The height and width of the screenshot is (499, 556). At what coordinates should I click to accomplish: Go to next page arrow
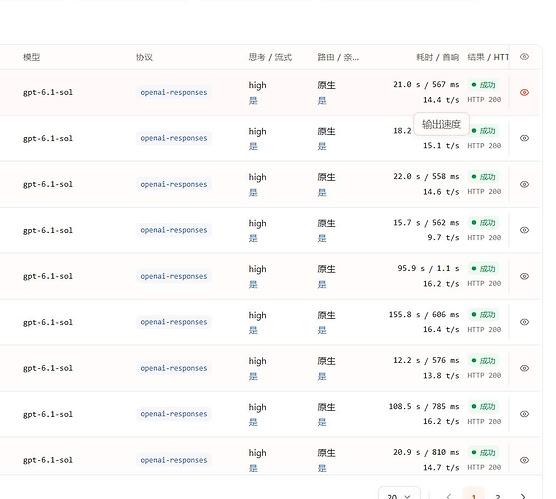pyautogui.click(x=523, y=495)
